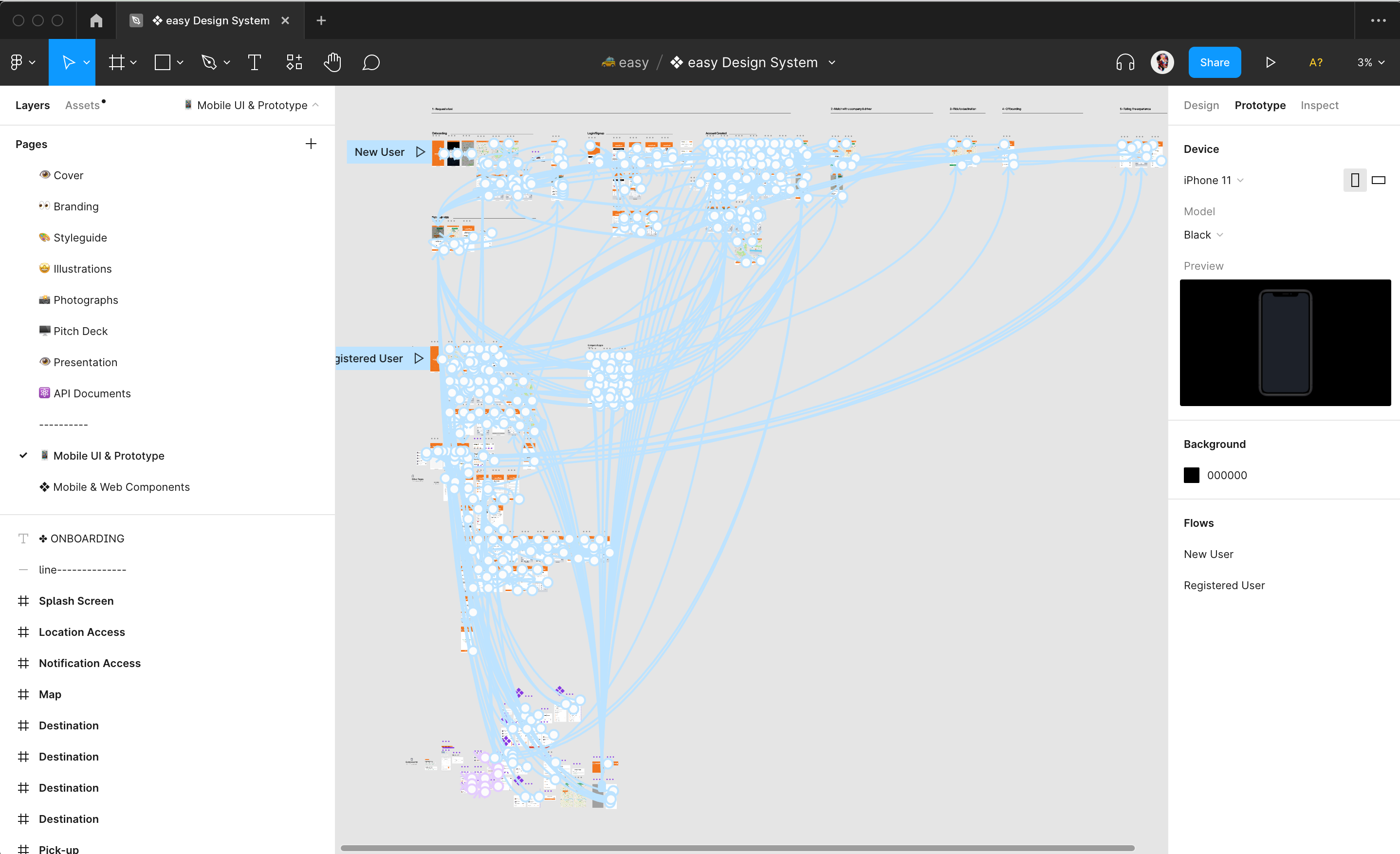Open the Resources components tool

(294, 62)
